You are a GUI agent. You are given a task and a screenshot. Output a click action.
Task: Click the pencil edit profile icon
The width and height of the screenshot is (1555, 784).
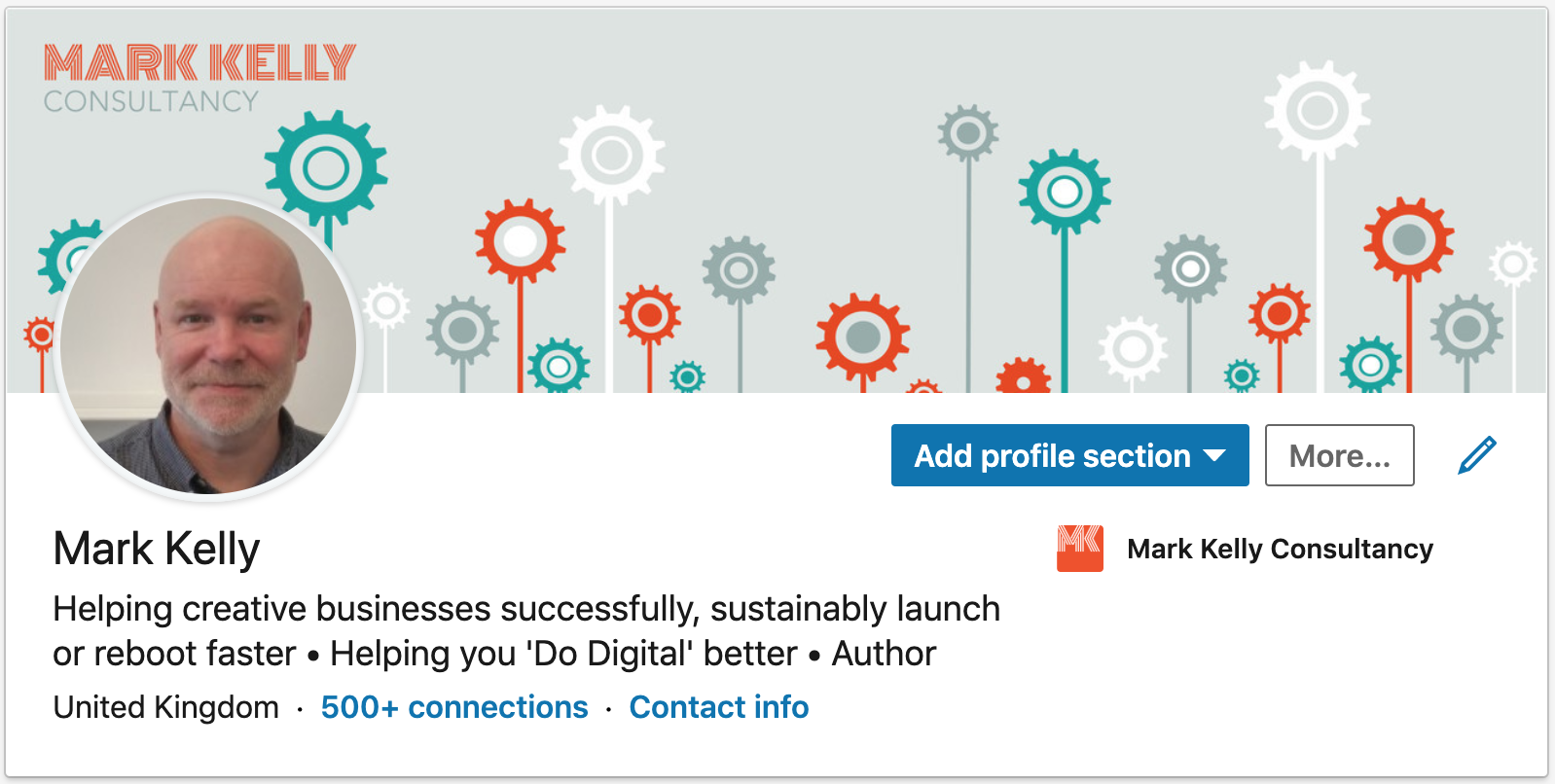pos(1476,455)
